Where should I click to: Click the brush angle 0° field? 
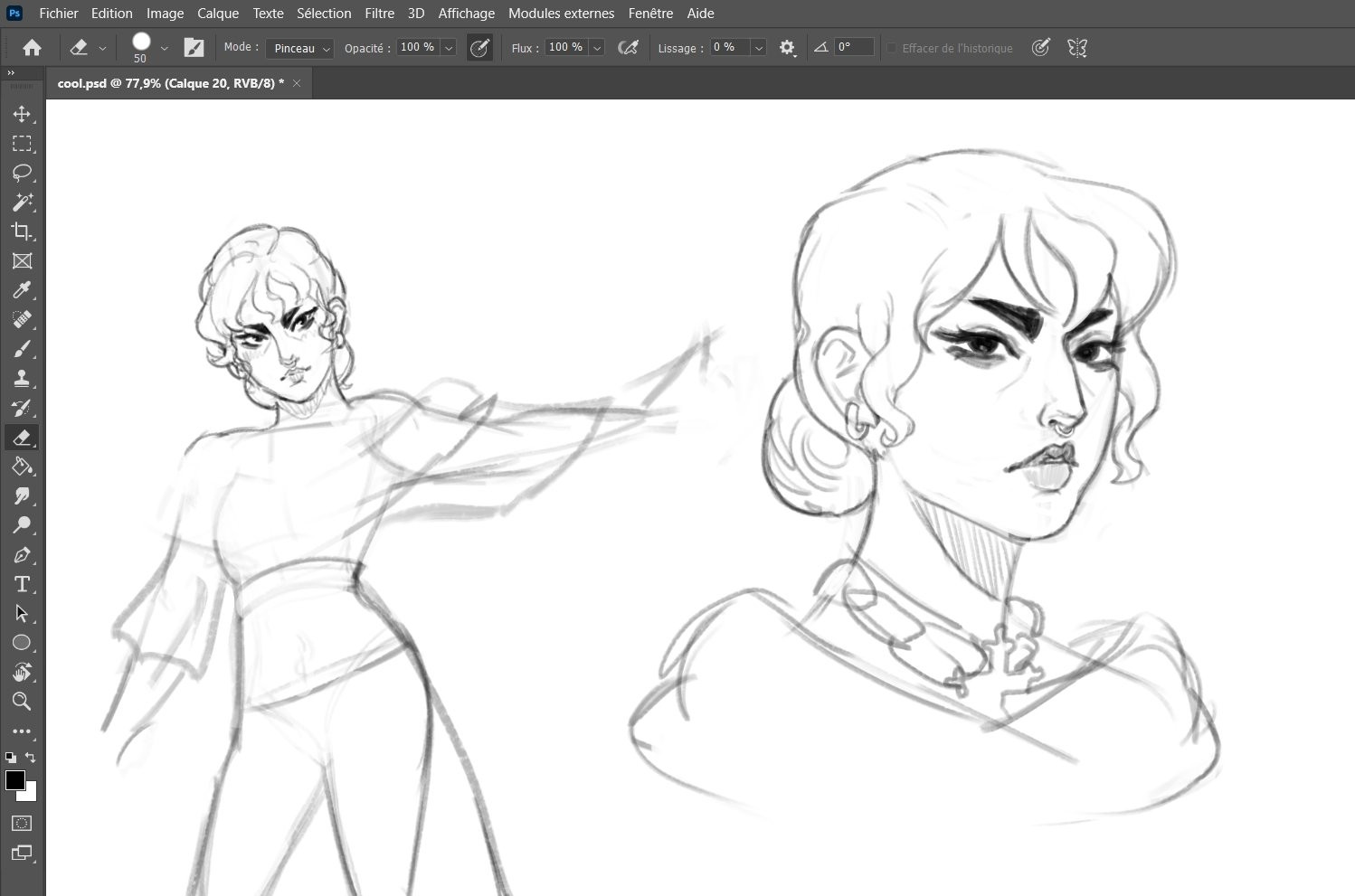click(854, 48)
